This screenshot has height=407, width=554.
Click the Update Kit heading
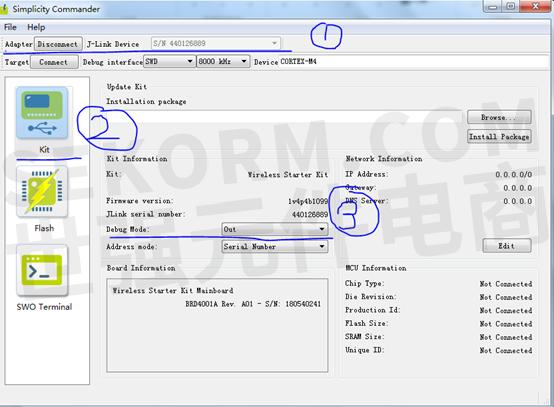[x=127, y=87]
